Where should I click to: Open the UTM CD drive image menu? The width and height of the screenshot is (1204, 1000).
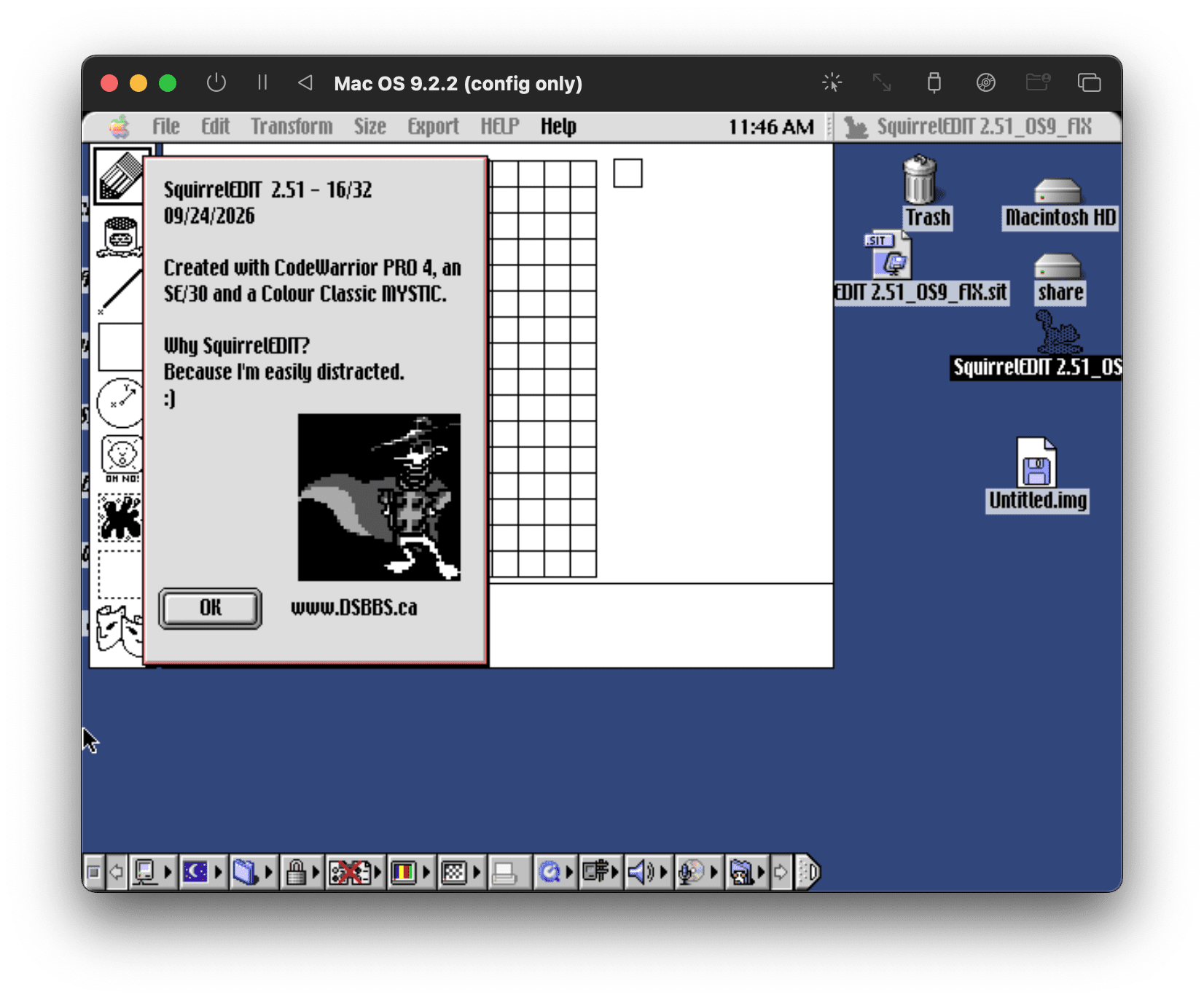click(985, 83)
